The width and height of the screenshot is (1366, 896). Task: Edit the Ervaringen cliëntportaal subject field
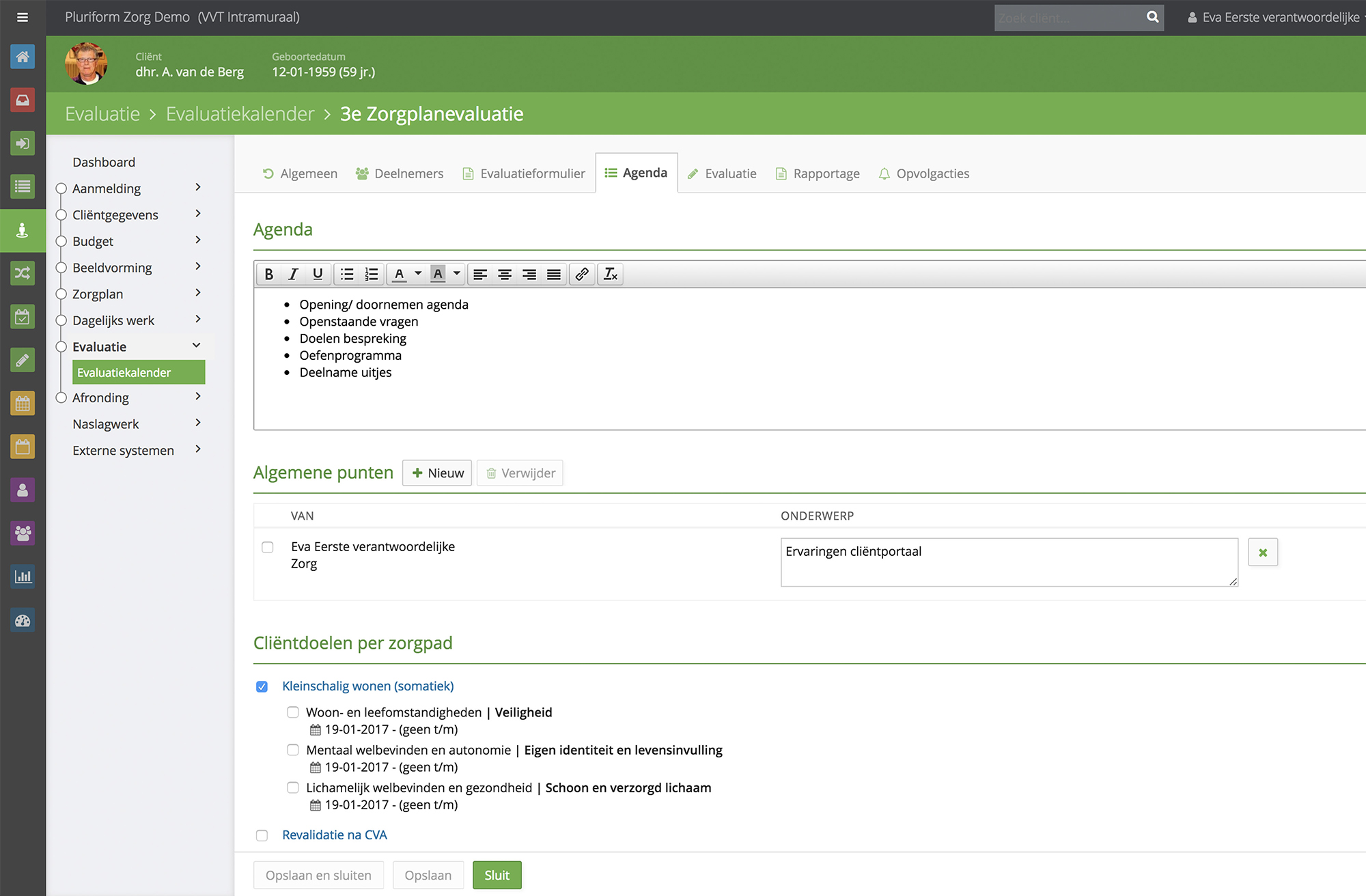(x=1009, y=562)
